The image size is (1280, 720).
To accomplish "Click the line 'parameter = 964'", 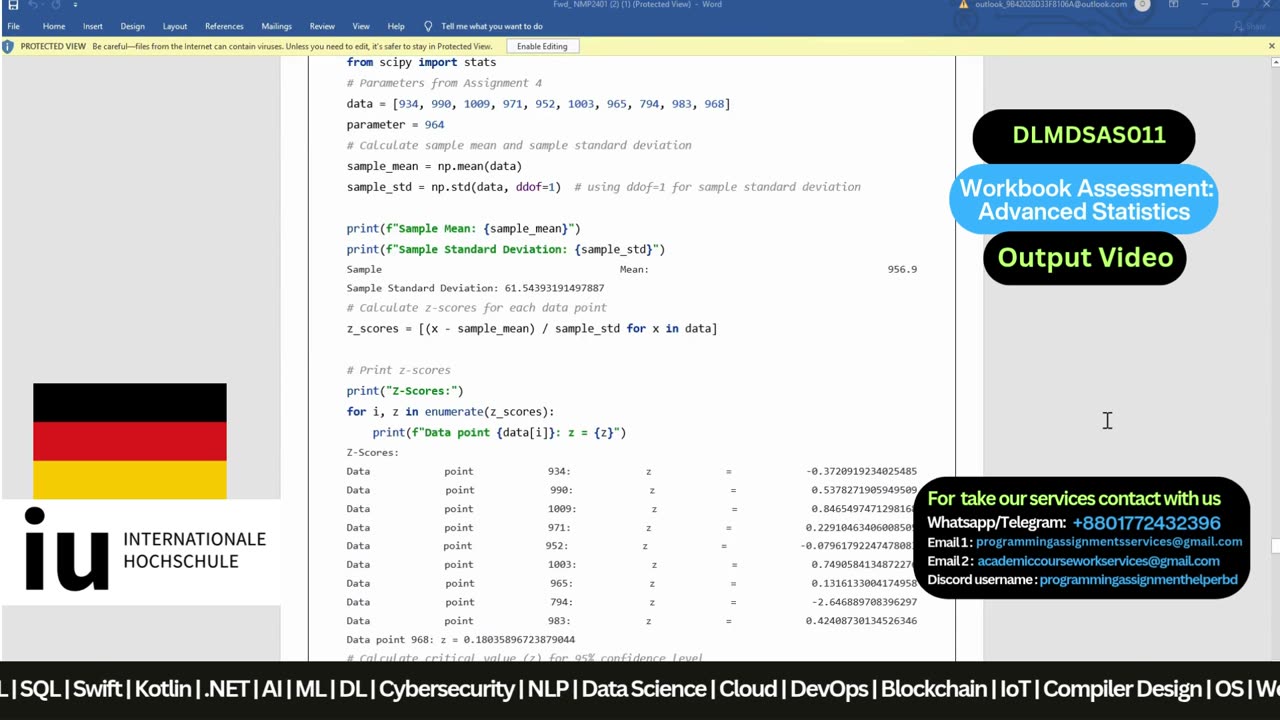I will 395,125.
